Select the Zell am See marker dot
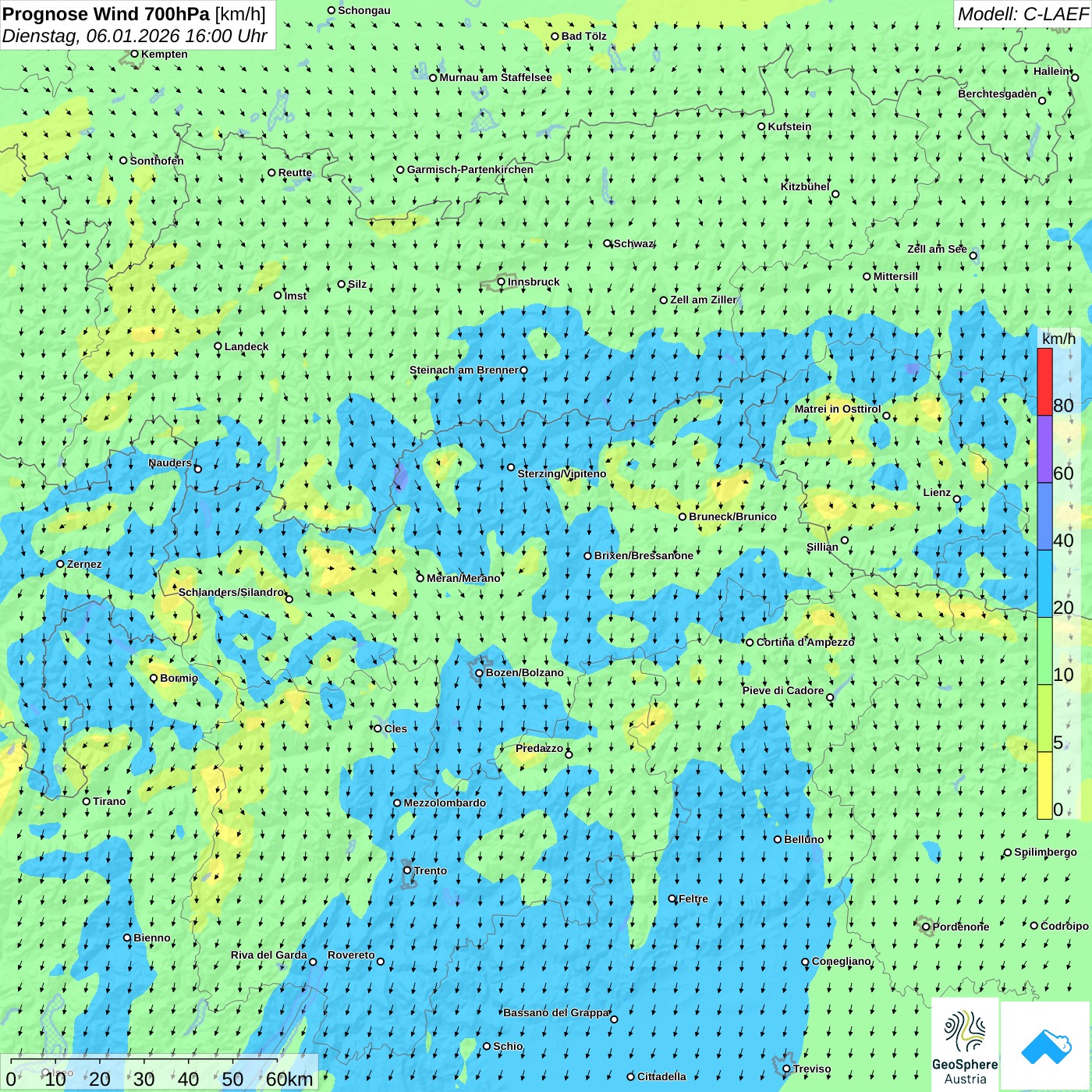1092x1092 pixels. pos(973,255)
